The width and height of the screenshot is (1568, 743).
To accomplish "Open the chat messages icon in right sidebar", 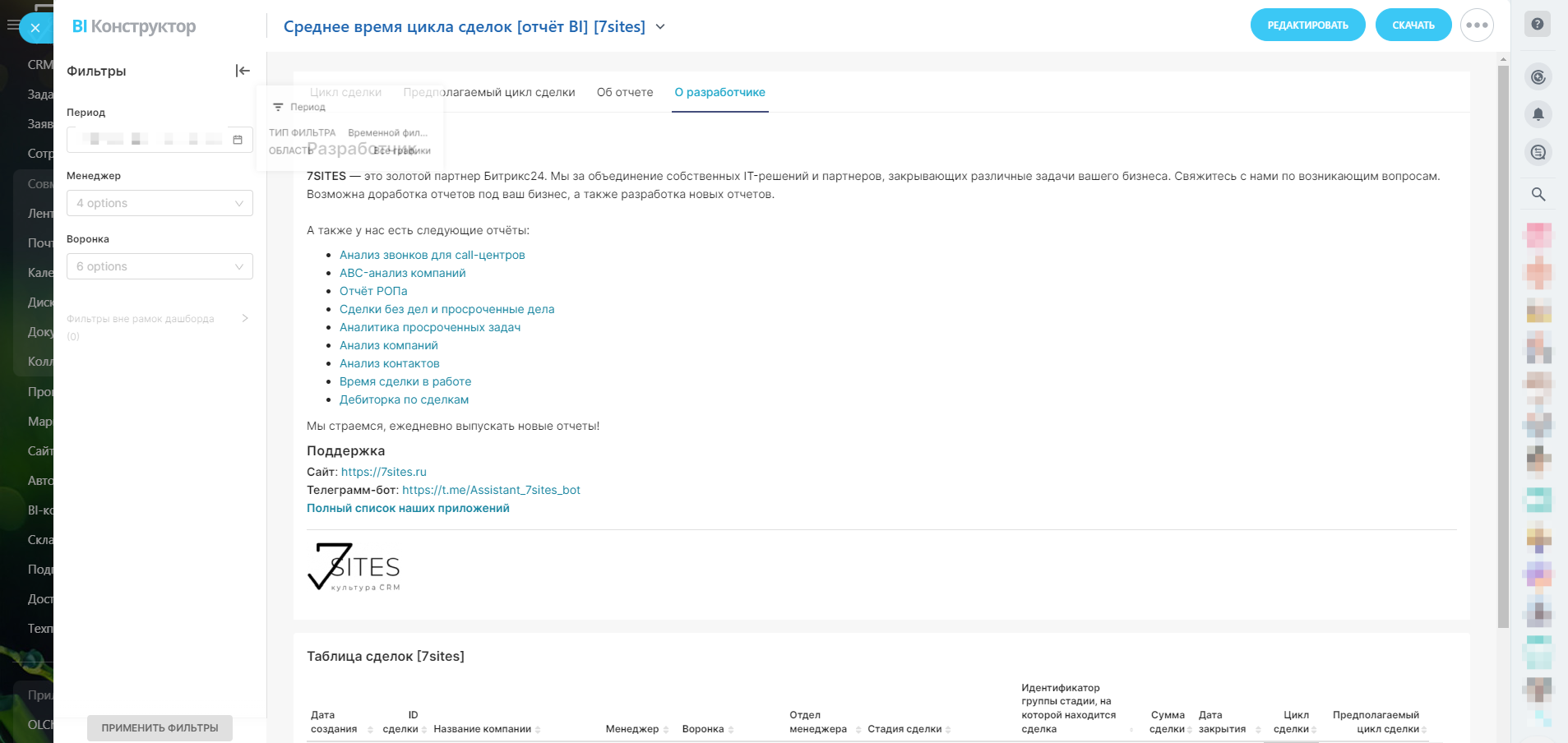I will click(1538, 152).
